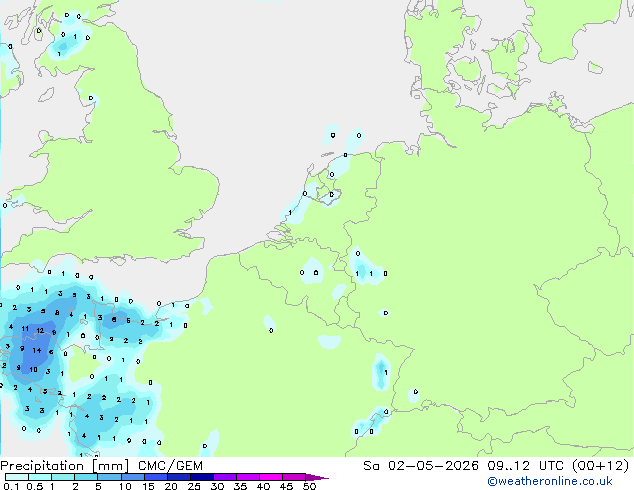Screen dimensions: 634x490
Task: Click the purple 30–35 legend swatch
Action: pyautogui.click(x=225, y=477)
